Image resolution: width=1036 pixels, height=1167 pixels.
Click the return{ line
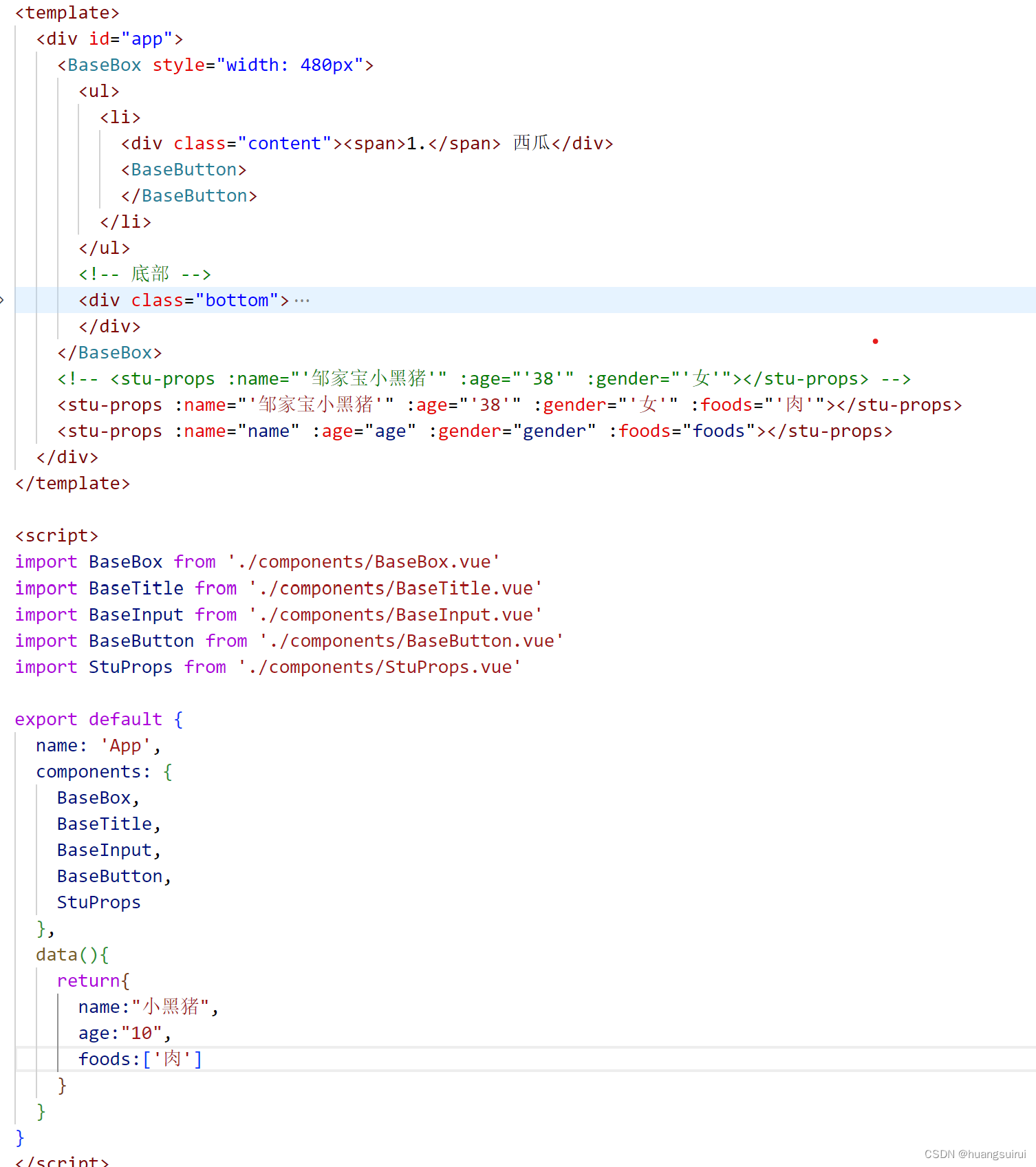(94, 981)
